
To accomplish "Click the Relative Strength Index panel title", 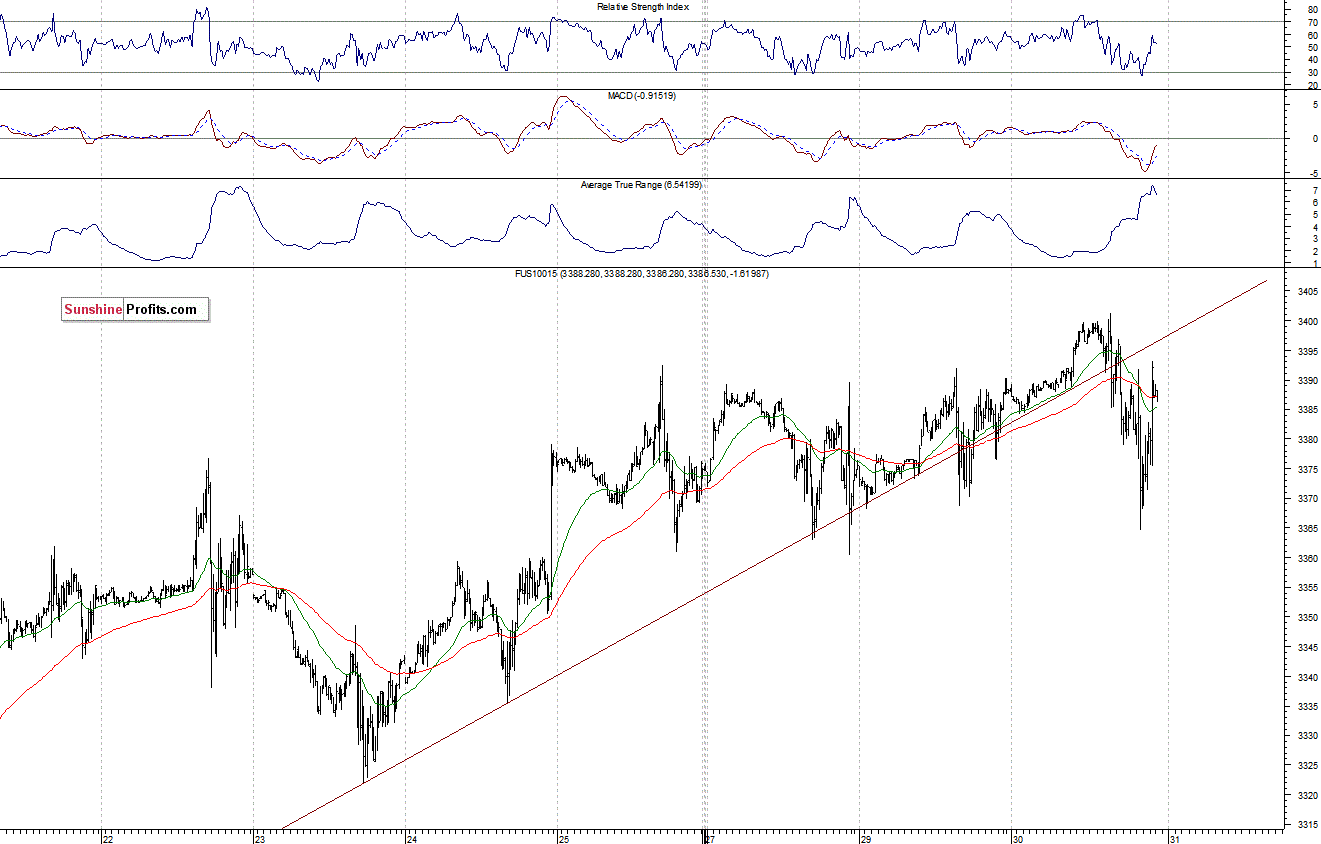I will coord(644,7).
